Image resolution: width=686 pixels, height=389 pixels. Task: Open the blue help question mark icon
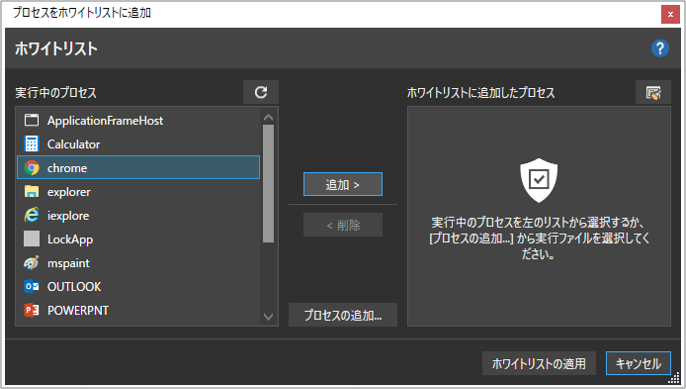(x=660, y=48)
